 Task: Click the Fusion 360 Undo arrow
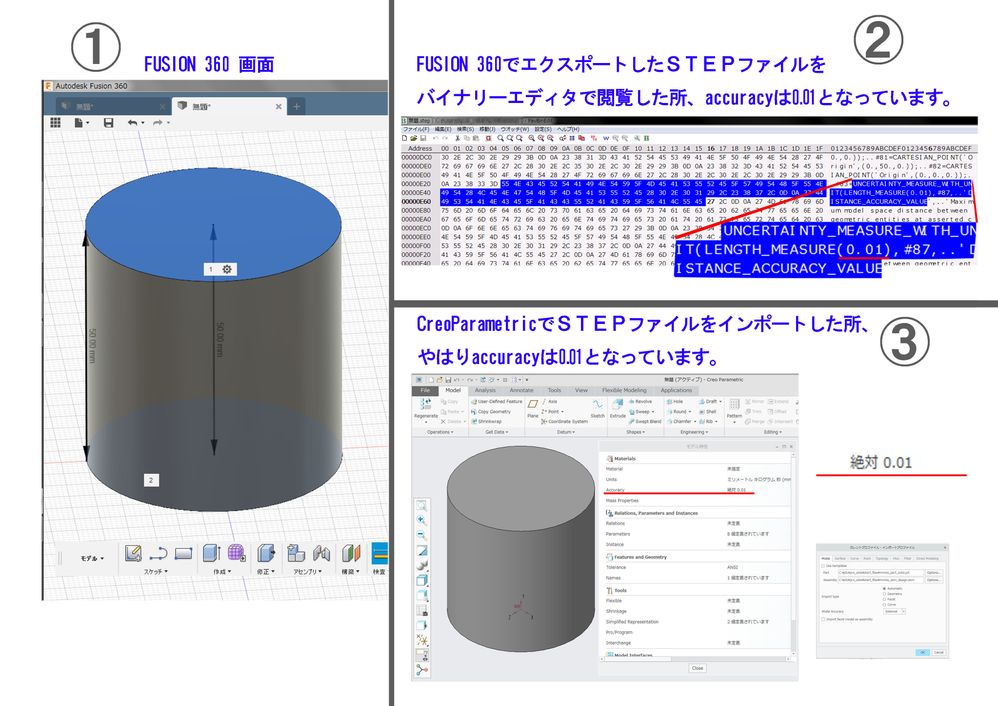pos(132,122)
